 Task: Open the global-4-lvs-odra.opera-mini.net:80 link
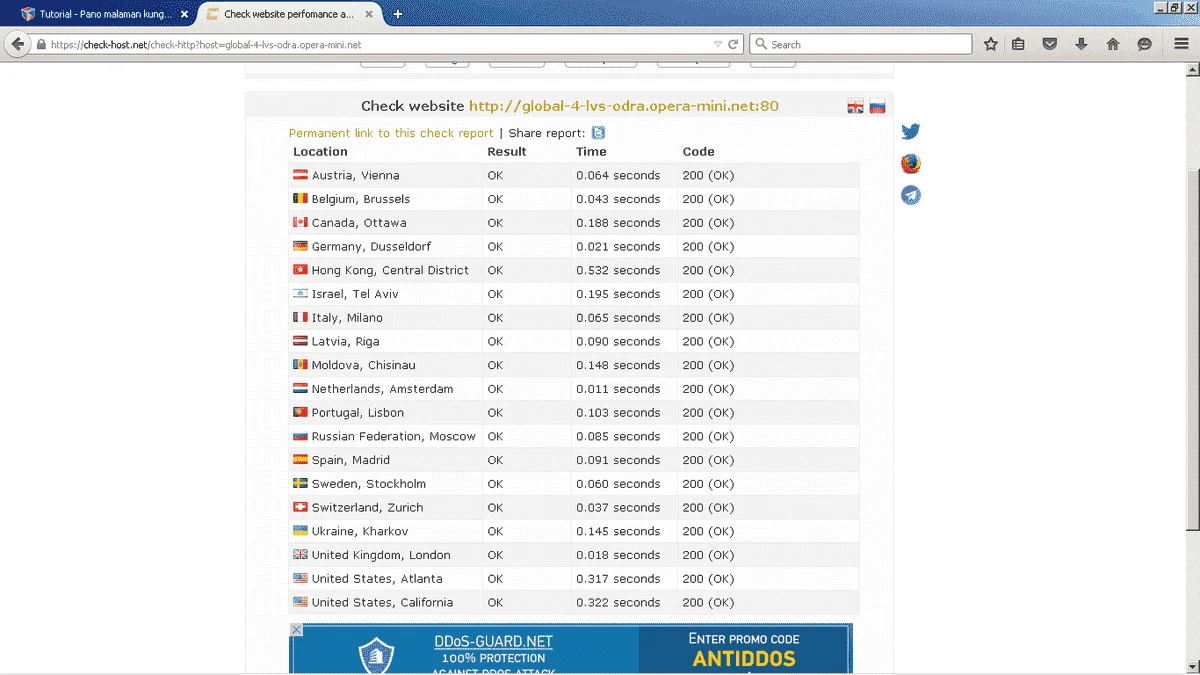coord(624,106)
